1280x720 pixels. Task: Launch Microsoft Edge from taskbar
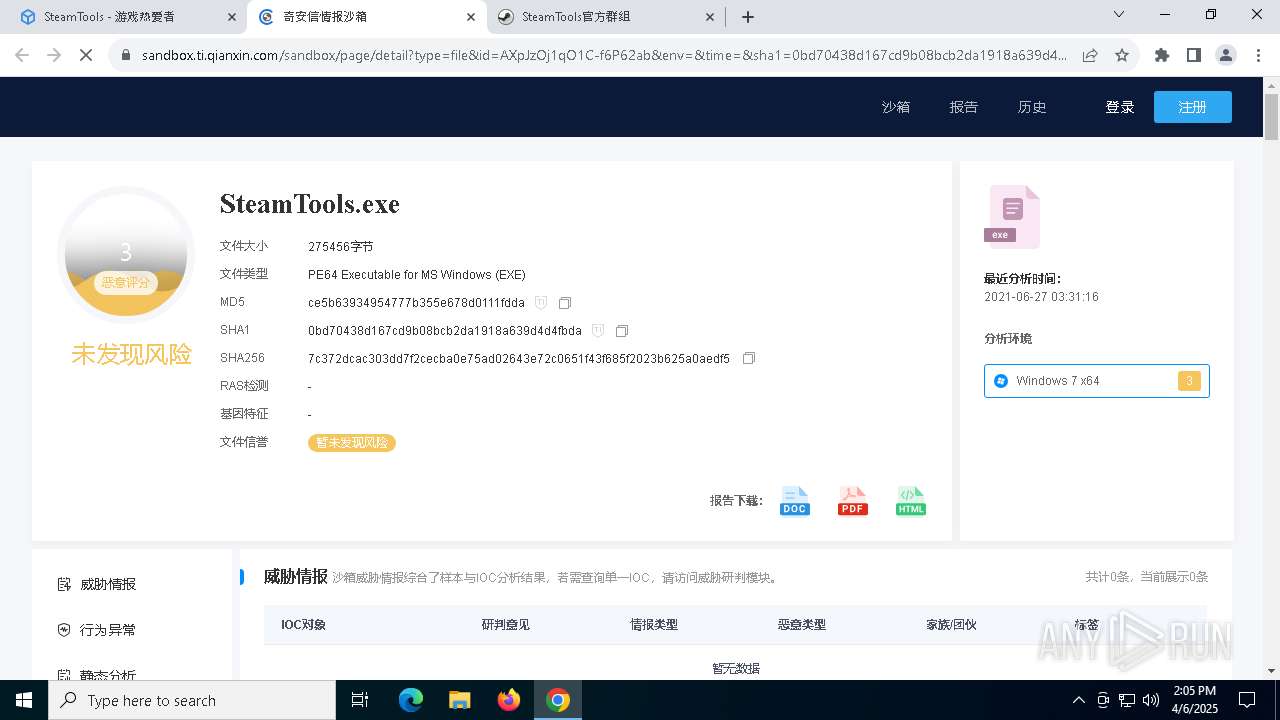click(x=411, y=700)
